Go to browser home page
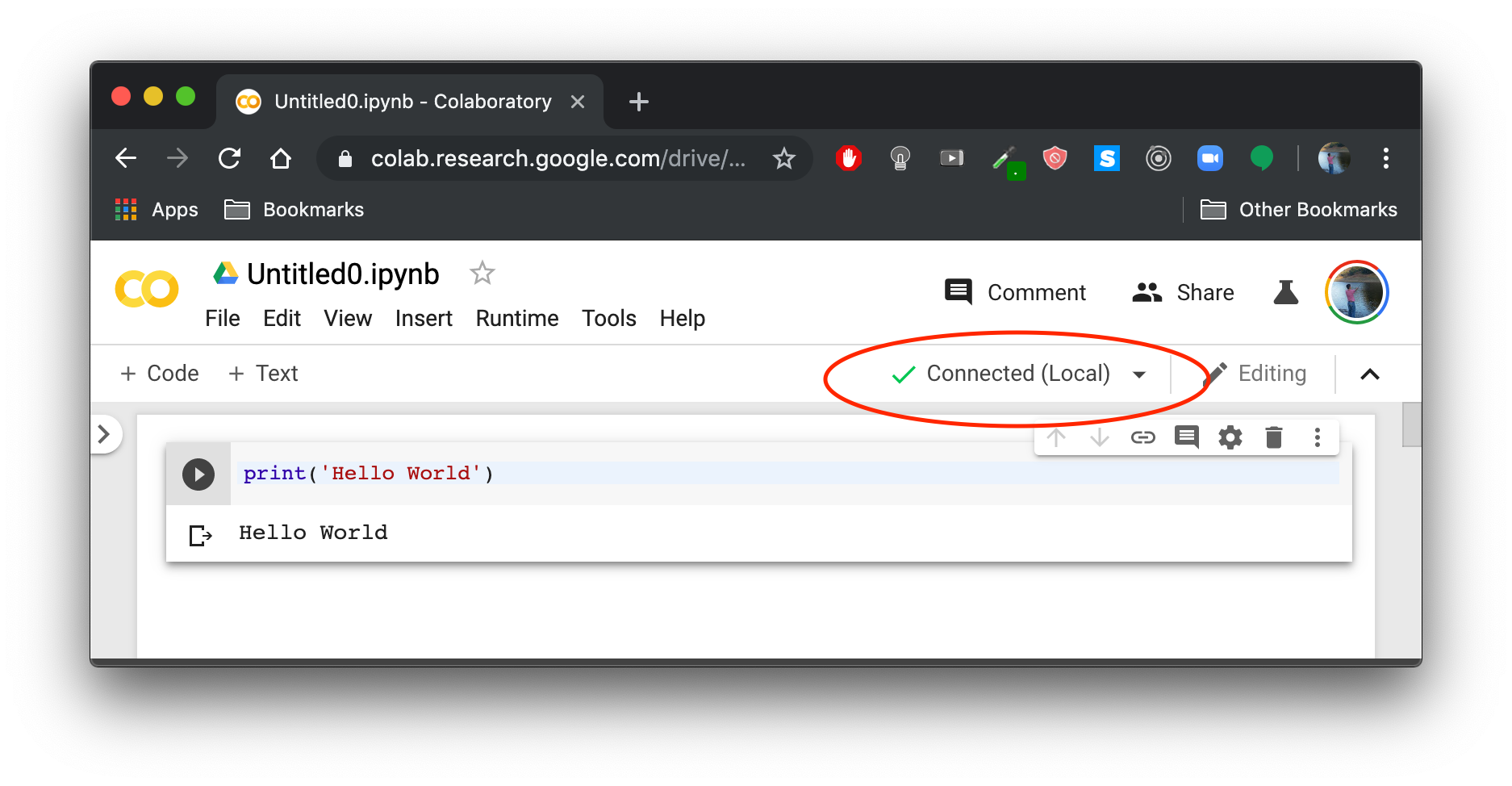1512x786 pixels. pos(281,158)
